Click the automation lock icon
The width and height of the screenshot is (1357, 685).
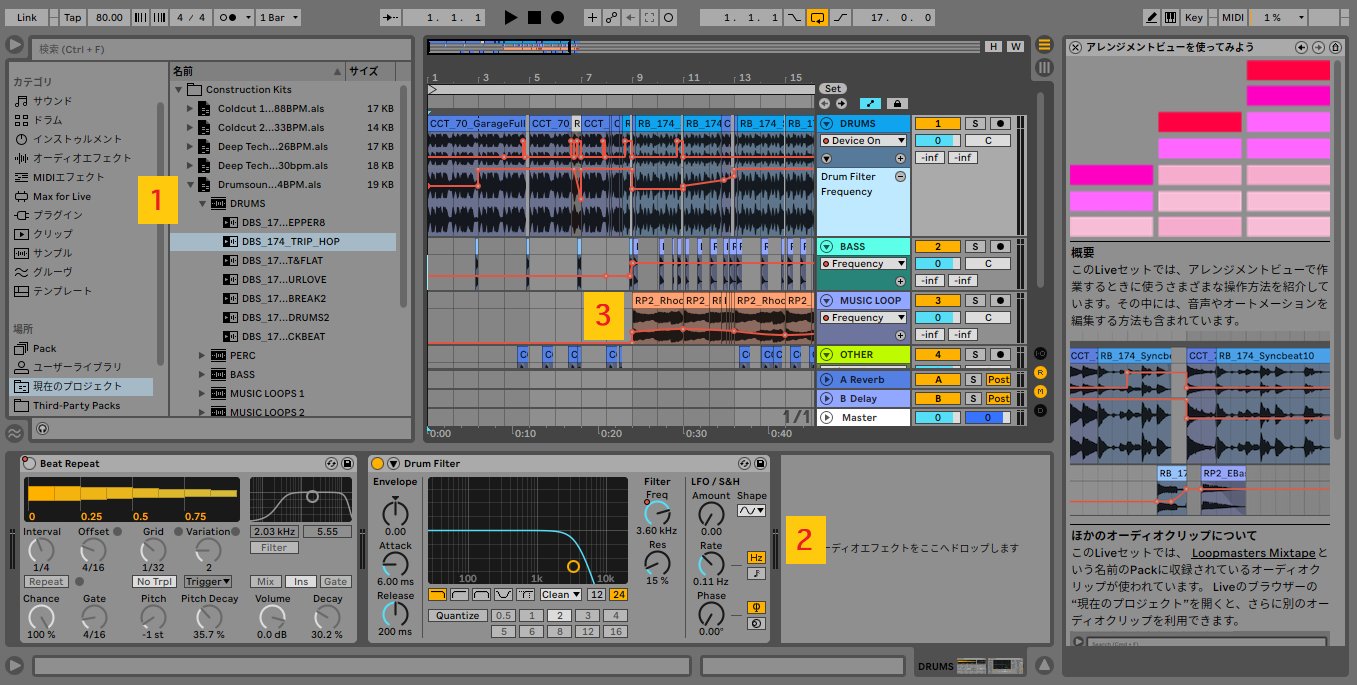point(896,103)
